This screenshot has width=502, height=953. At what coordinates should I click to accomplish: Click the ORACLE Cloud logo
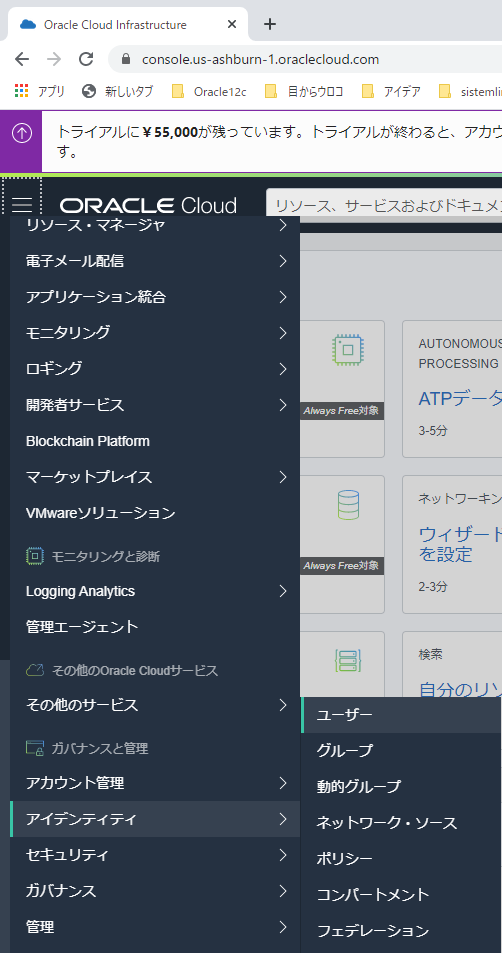[x=148, y=205]
